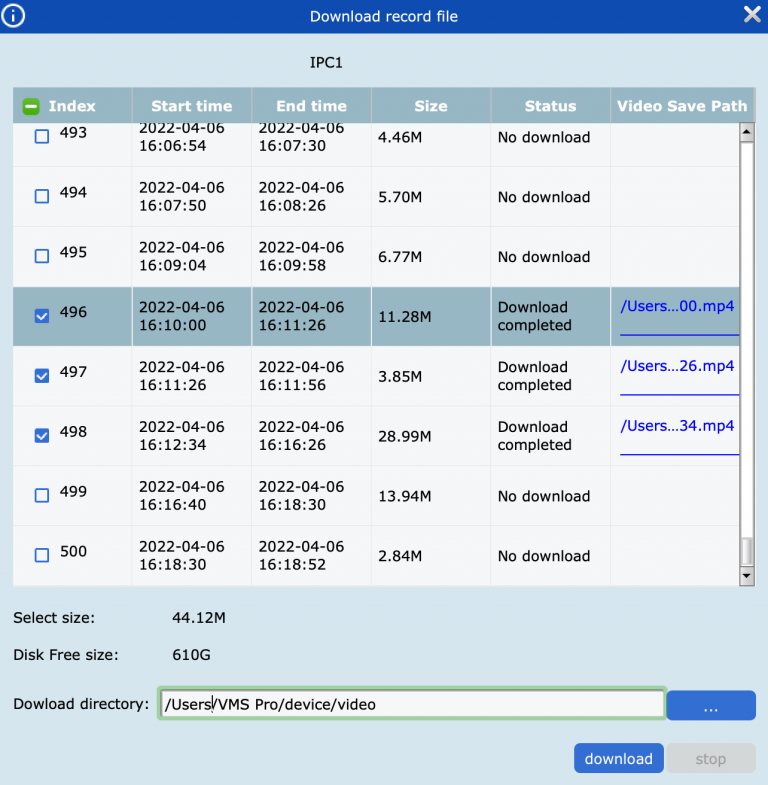Click the Start time column header
This screenshot has height=785, width=768.
tap(191, 106)
